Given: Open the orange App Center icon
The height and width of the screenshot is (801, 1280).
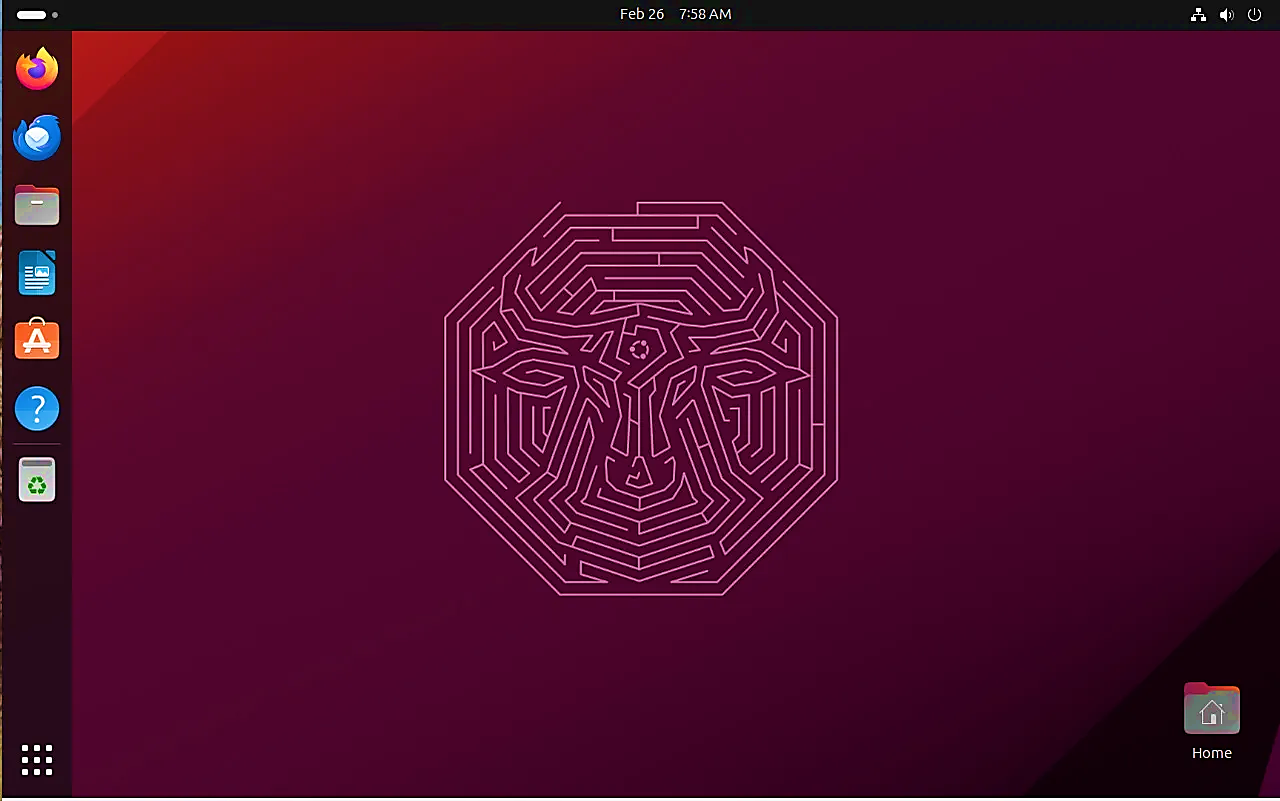Looking at the screenshot, I should [x=37, y=341].
